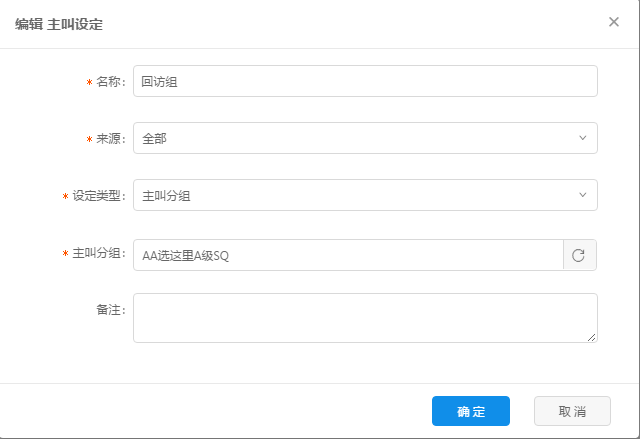Image resolution: width=640 pixels, height=439 pixels.
Task: Click inside the 备注 text area
Action: click(x=364, y=317)
